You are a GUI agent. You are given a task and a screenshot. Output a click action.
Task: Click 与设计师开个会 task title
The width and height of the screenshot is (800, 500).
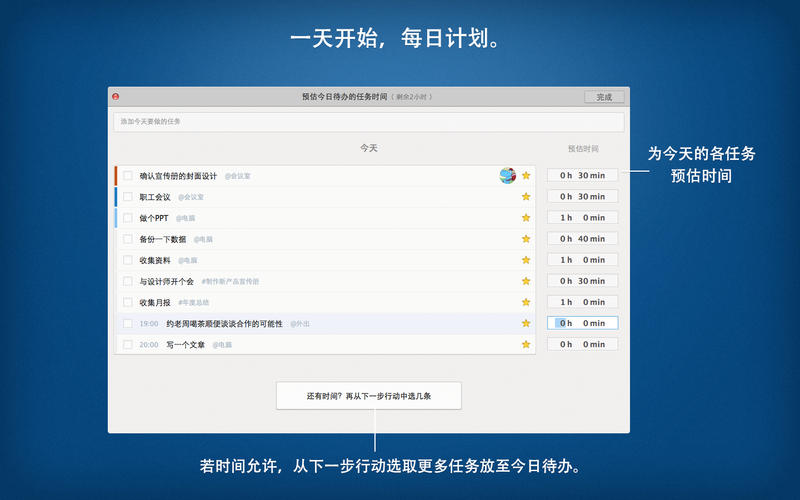(167, 282)
